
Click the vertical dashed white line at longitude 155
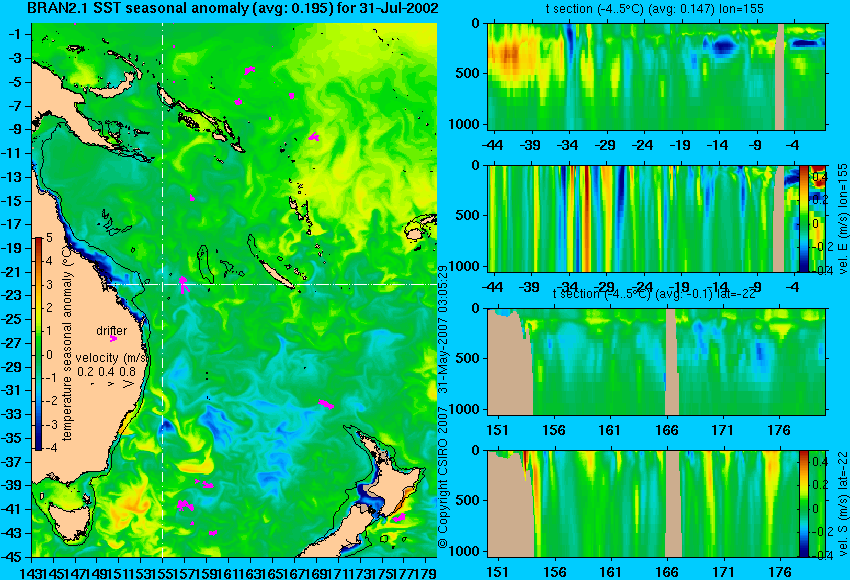point(162,289)
